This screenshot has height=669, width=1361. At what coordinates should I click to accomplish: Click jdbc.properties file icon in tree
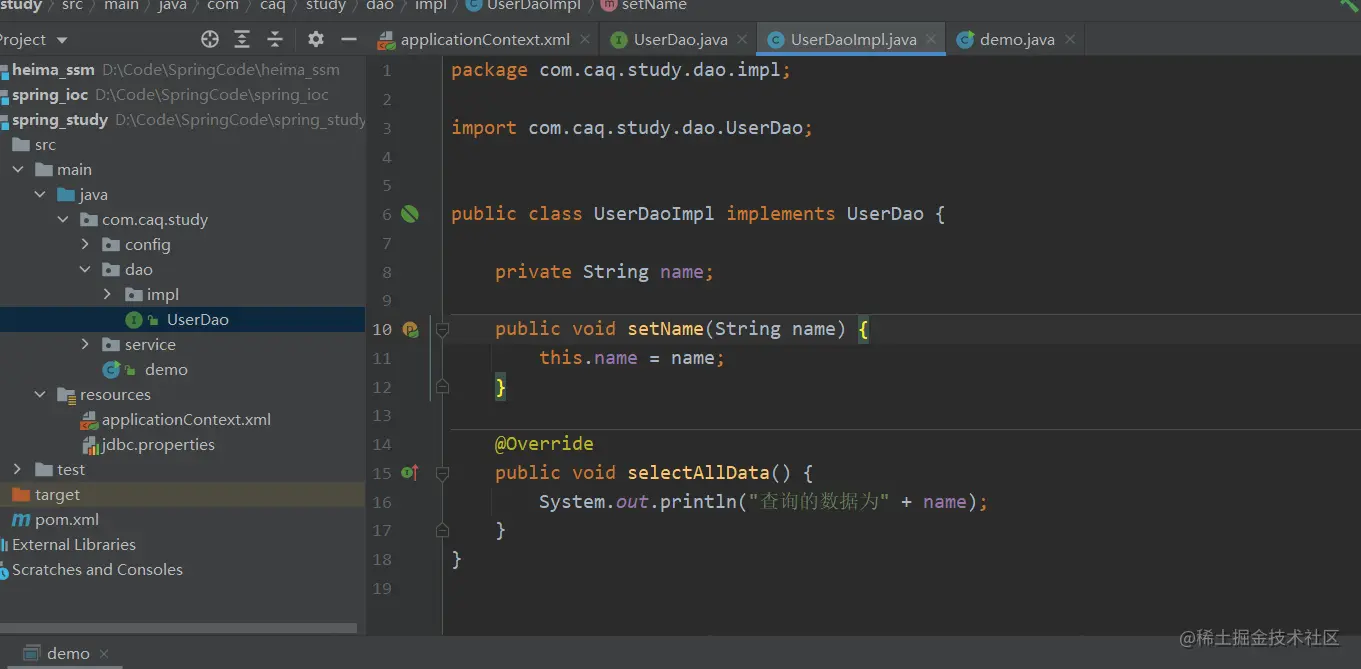(90, 445)
